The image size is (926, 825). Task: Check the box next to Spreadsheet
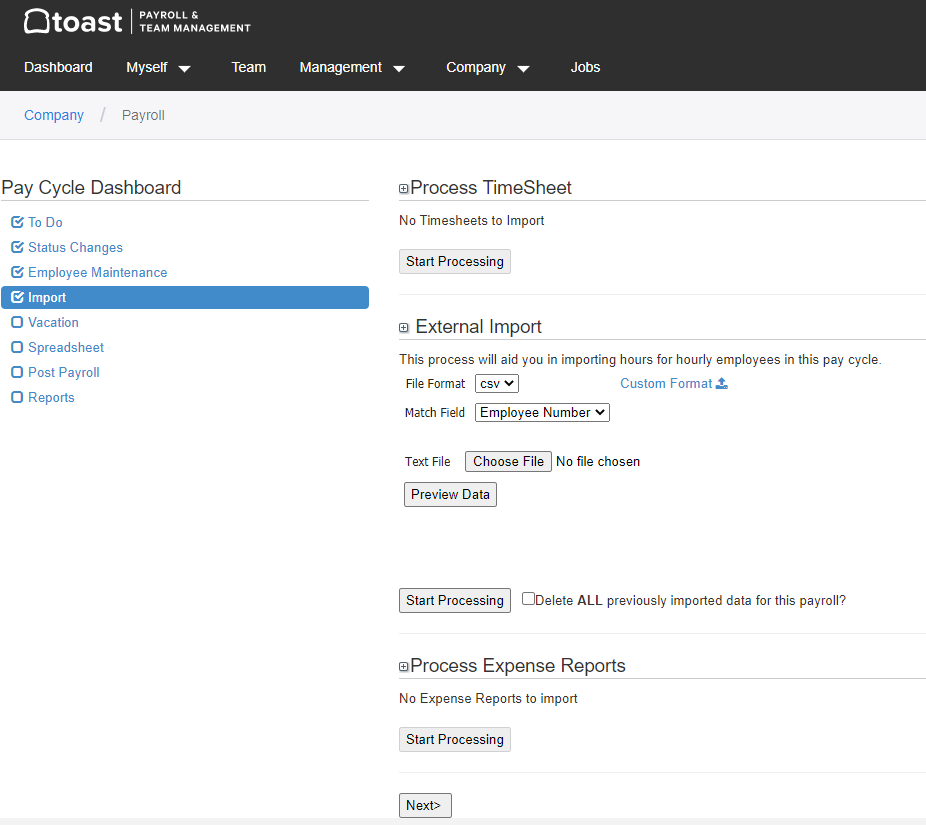[x=16, y=347]
